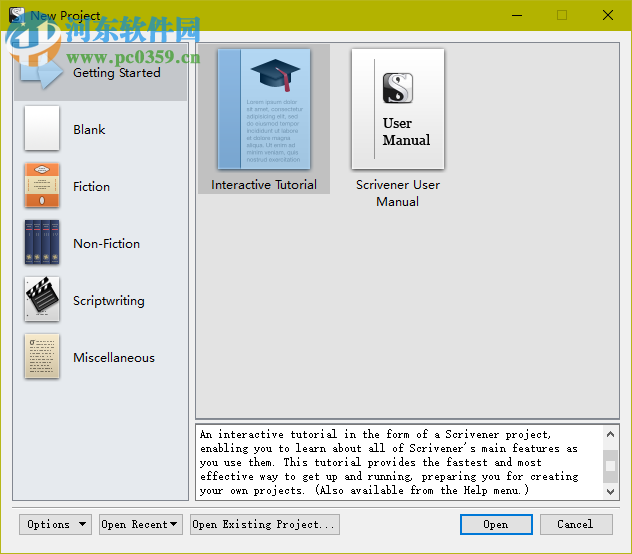632x554 pixels.
Task: Click the description scrollbar down arrow
Action: click(x=610, y=492)
